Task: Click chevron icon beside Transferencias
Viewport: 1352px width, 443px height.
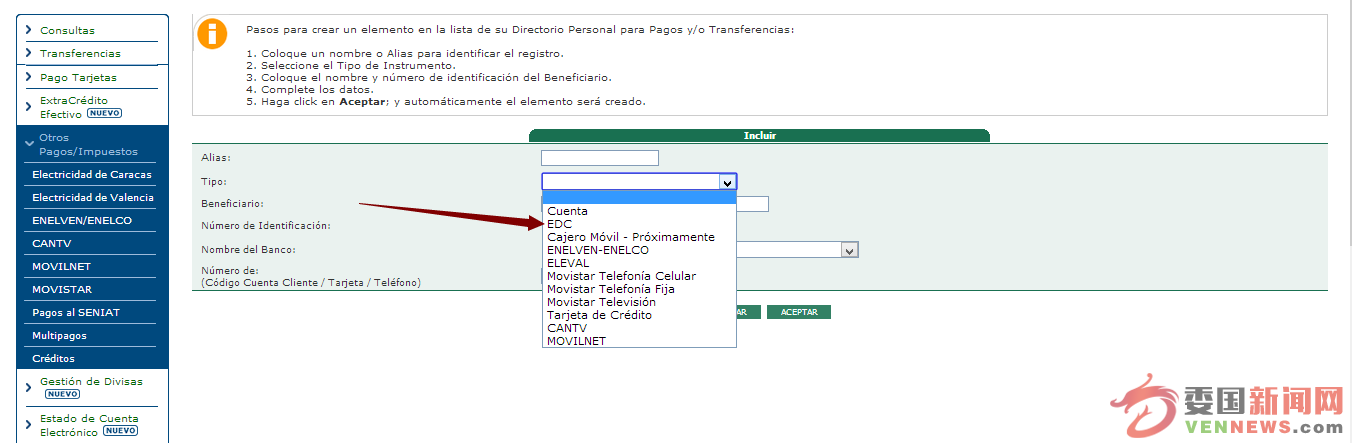Action: 29,53
